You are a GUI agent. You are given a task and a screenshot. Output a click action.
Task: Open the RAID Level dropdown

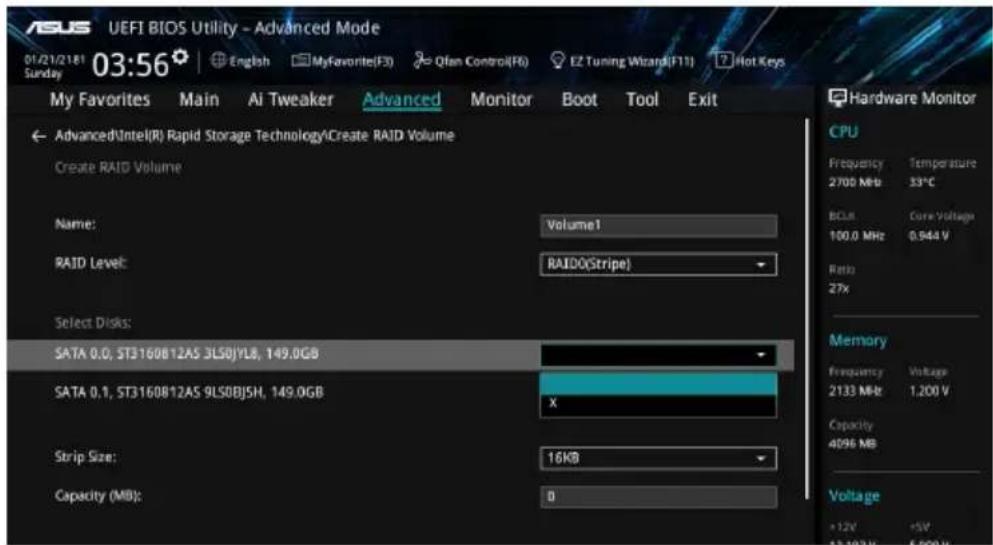658,265
